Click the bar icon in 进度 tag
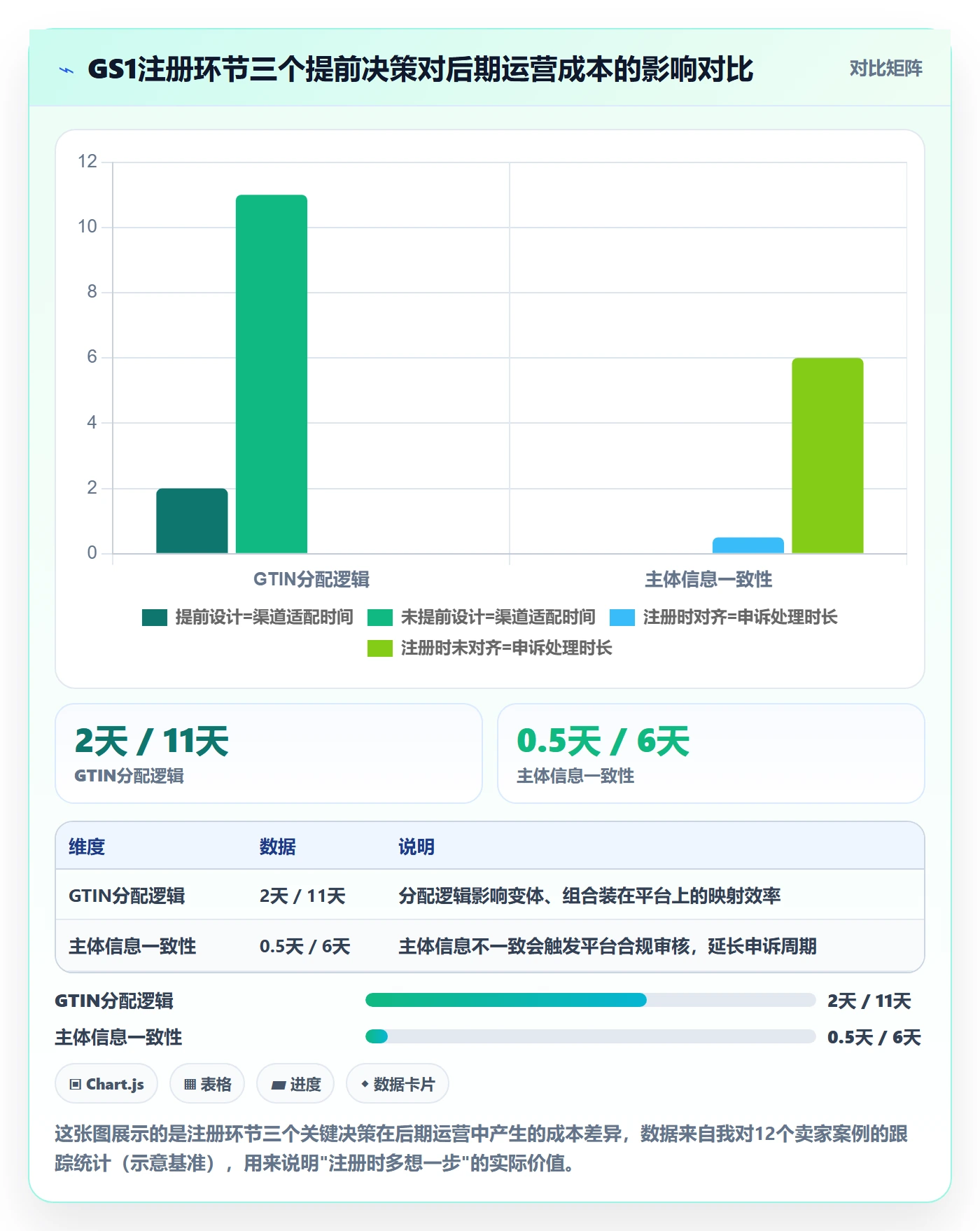 [x=279, y=1085]
